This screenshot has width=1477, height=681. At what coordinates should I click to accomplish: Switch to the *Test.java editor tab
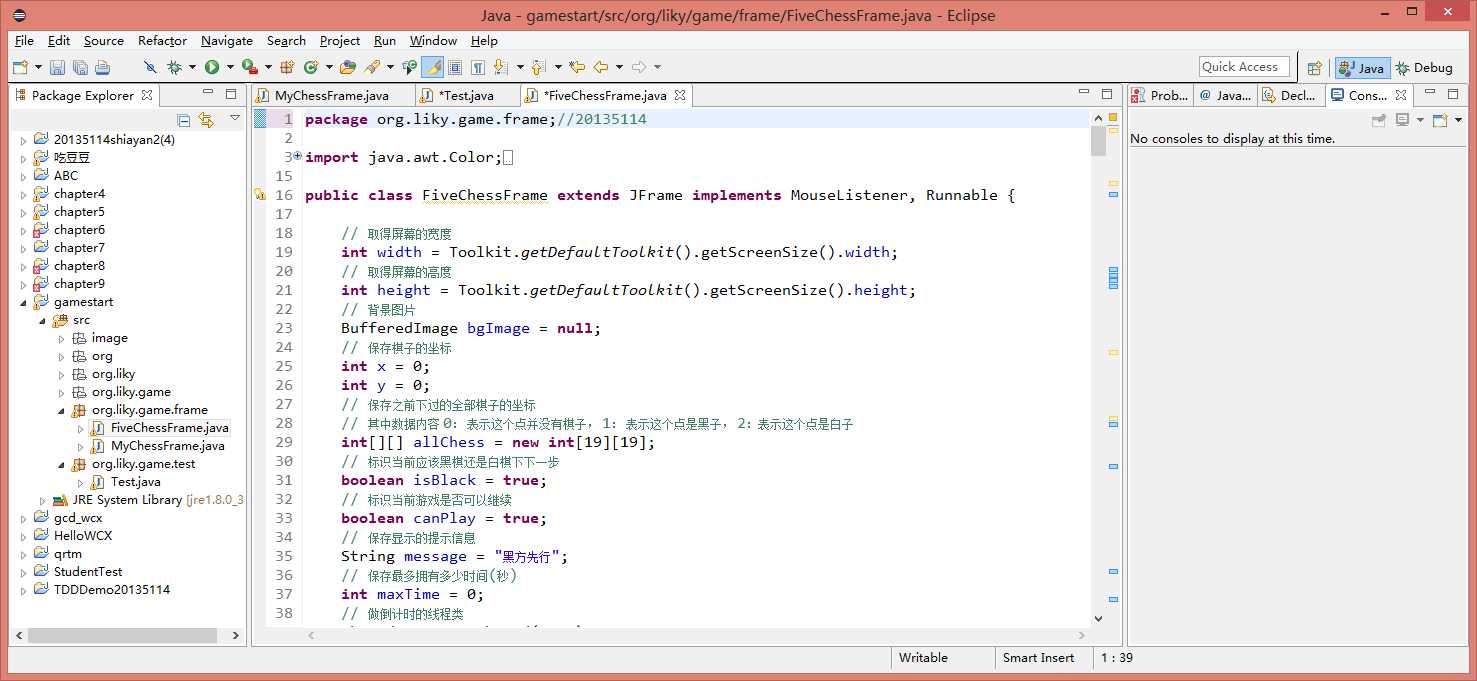[466, 96]
